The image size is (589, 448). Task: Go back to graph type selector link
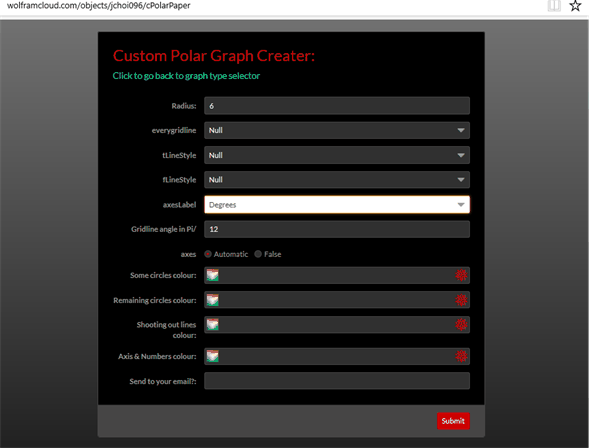(x=186, y=76)
